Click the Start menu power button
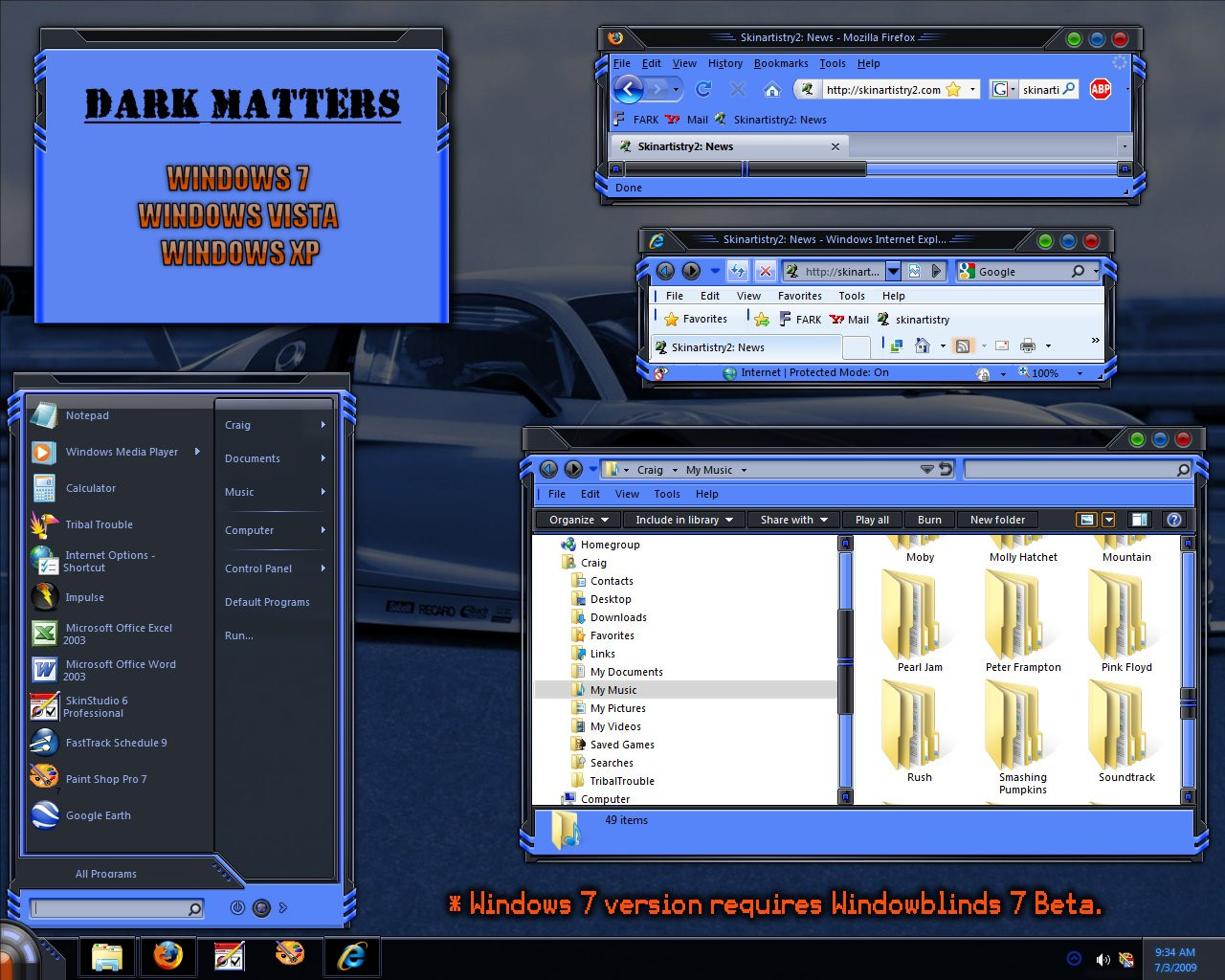 (x=237, y=907)
